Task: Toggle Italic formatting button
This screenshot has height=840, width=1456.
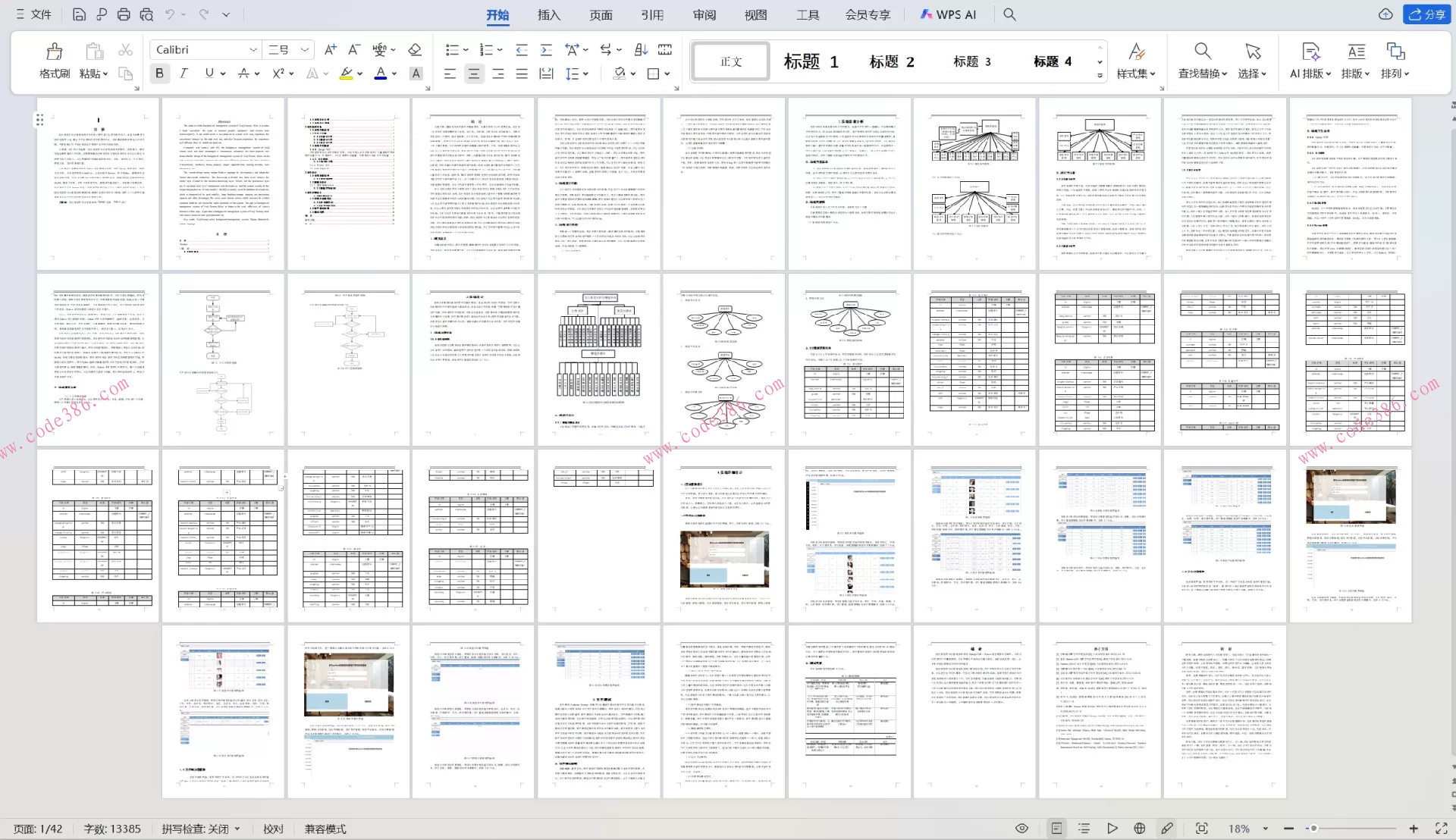Action: tap(184, 74)
